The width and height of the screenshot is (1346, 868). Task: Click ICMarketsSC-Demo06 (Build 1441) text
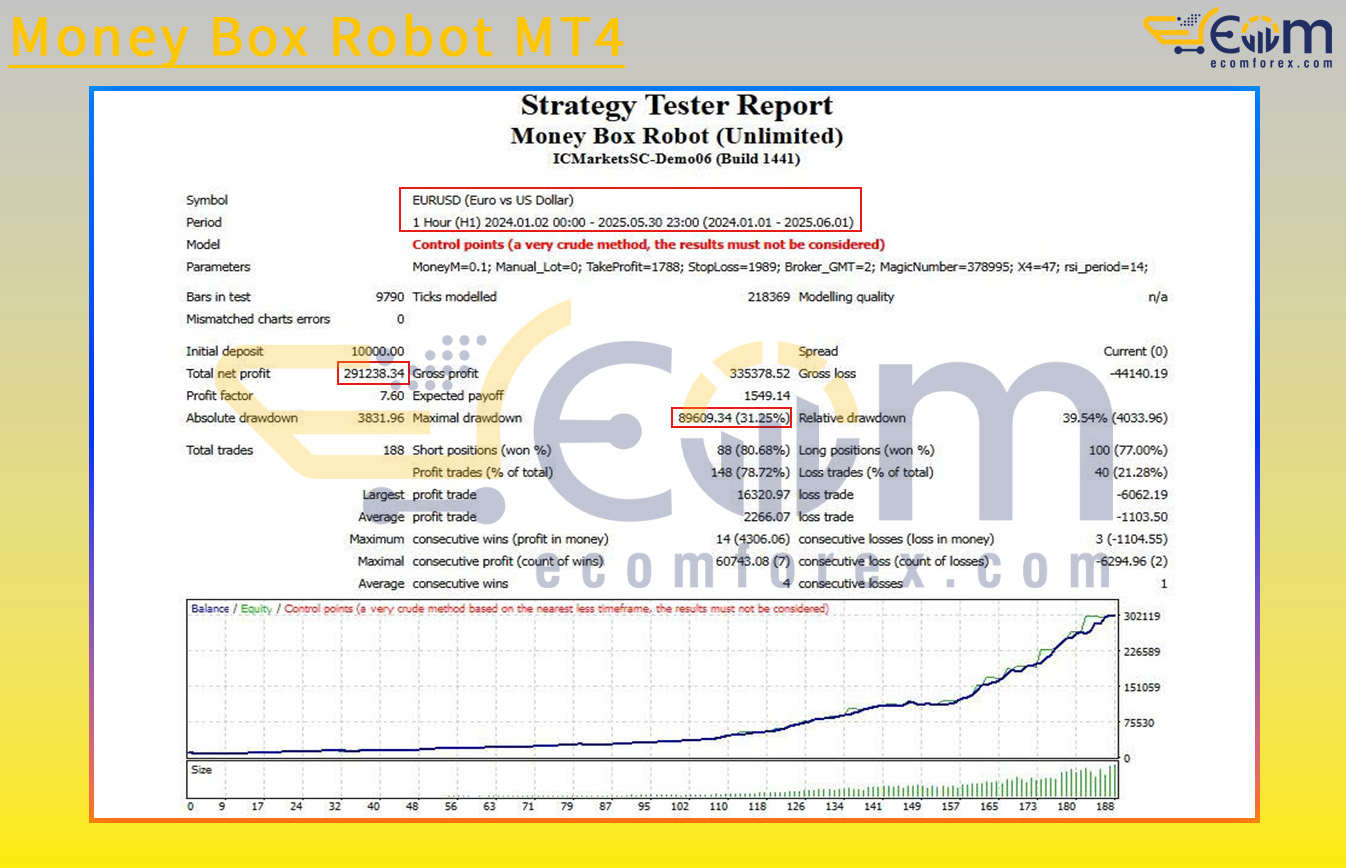[x=677, y=158]
